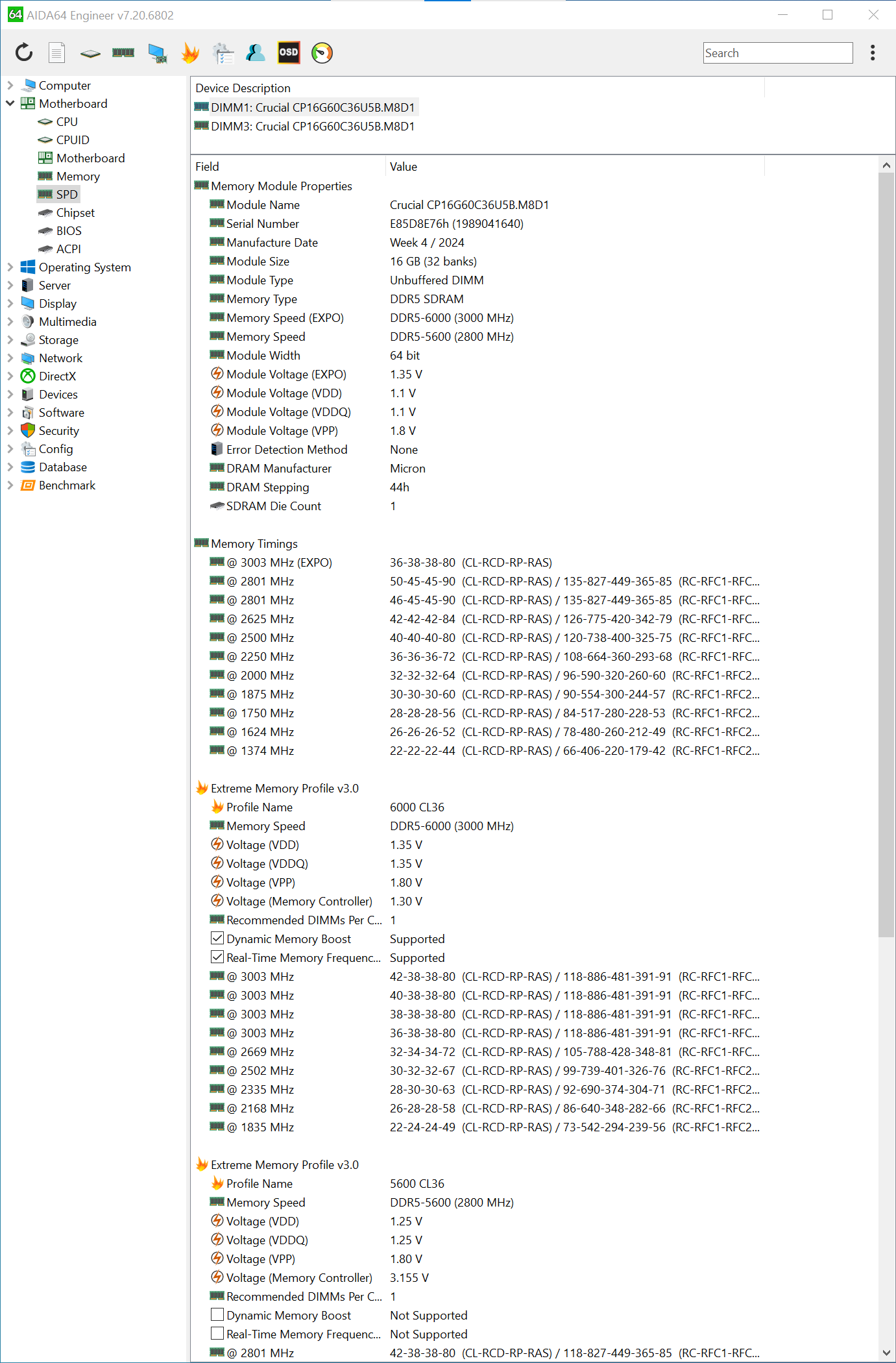Open the checklist toolbar icon
This screenshot has height=1363, width=896.
coord(223,53)
